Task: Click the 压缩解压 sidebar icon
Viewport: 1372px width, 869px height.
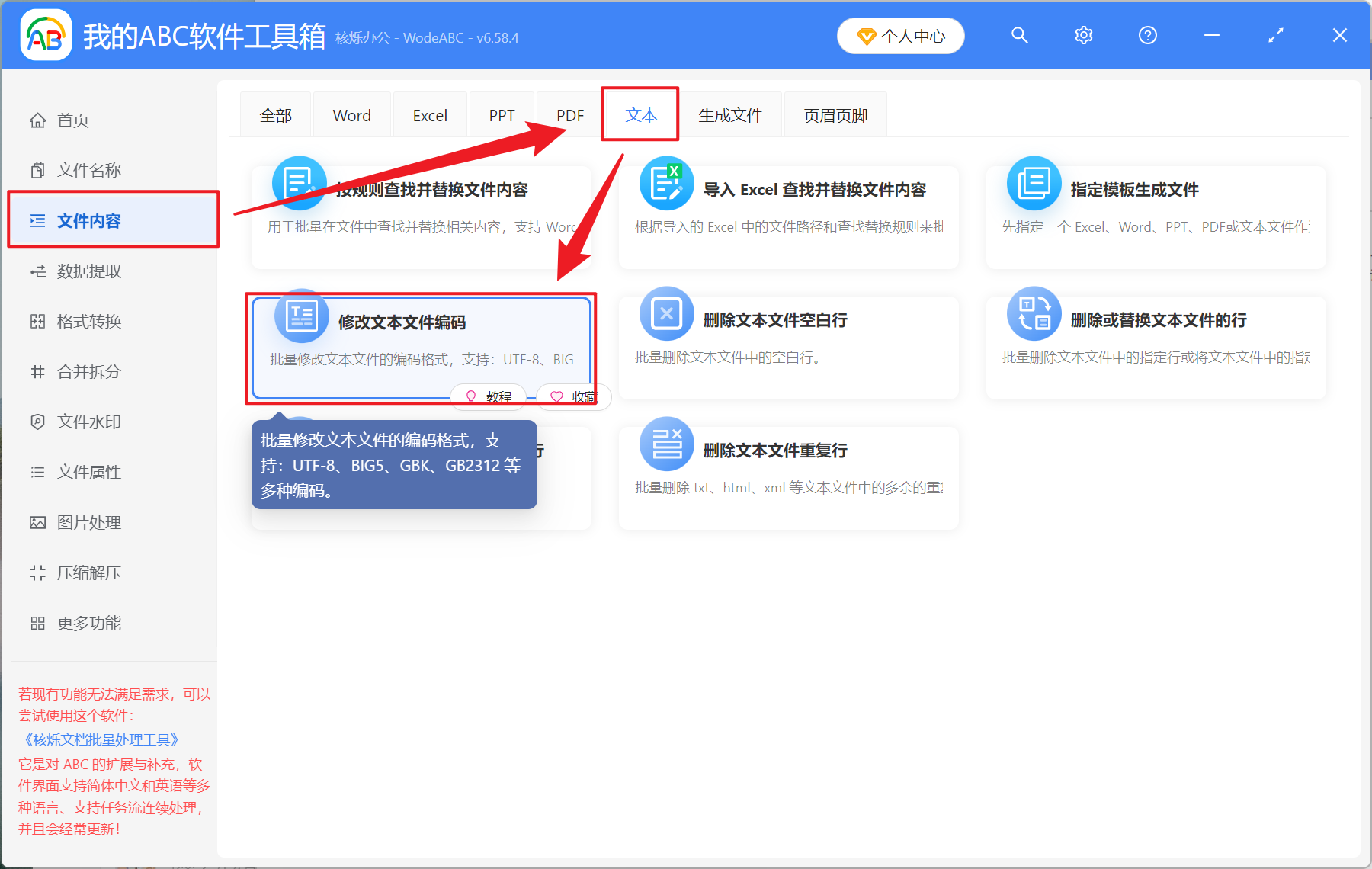Action: click(88, 572)
